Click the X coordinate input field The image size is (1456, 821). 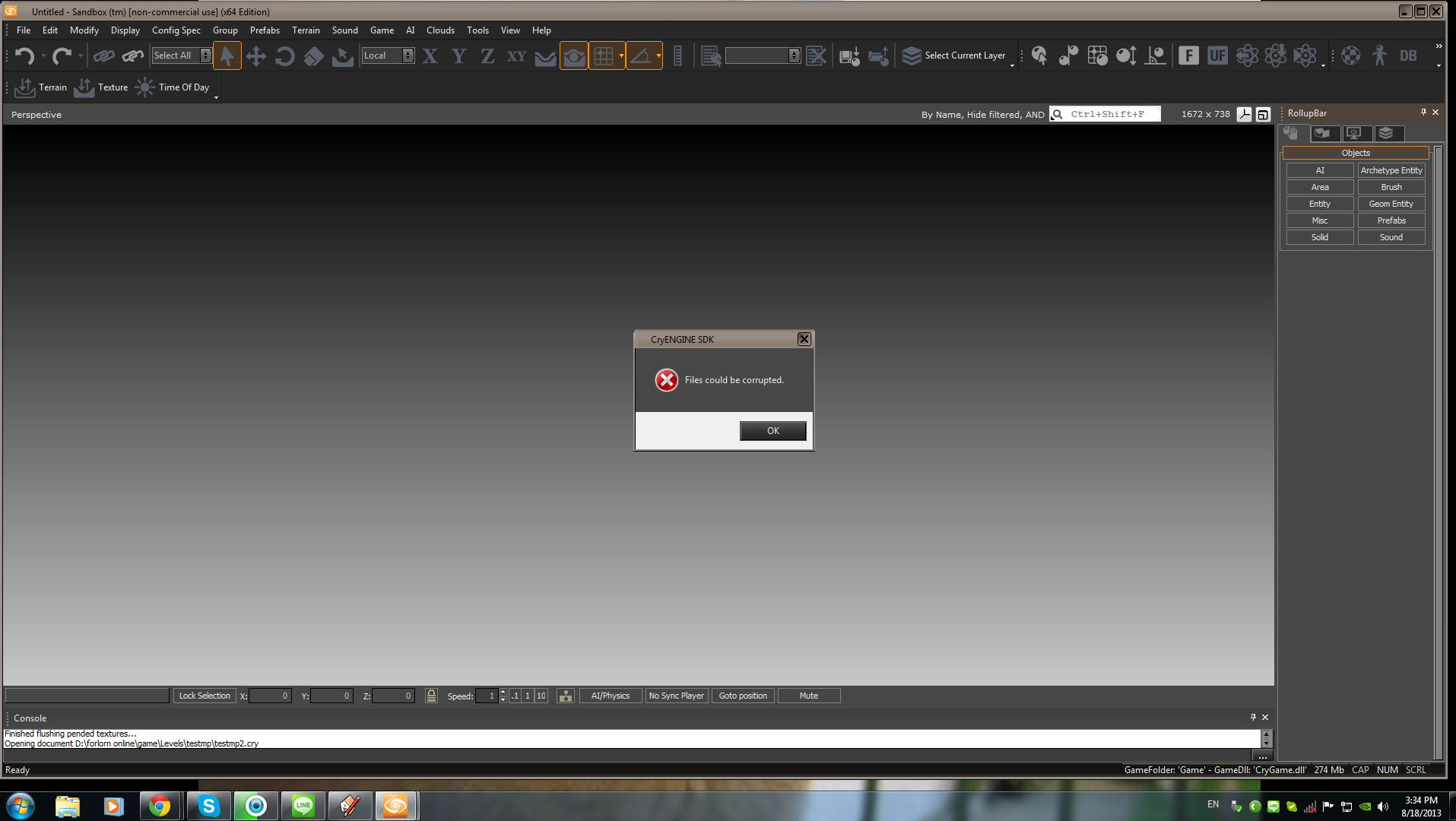tap(270, 696)
